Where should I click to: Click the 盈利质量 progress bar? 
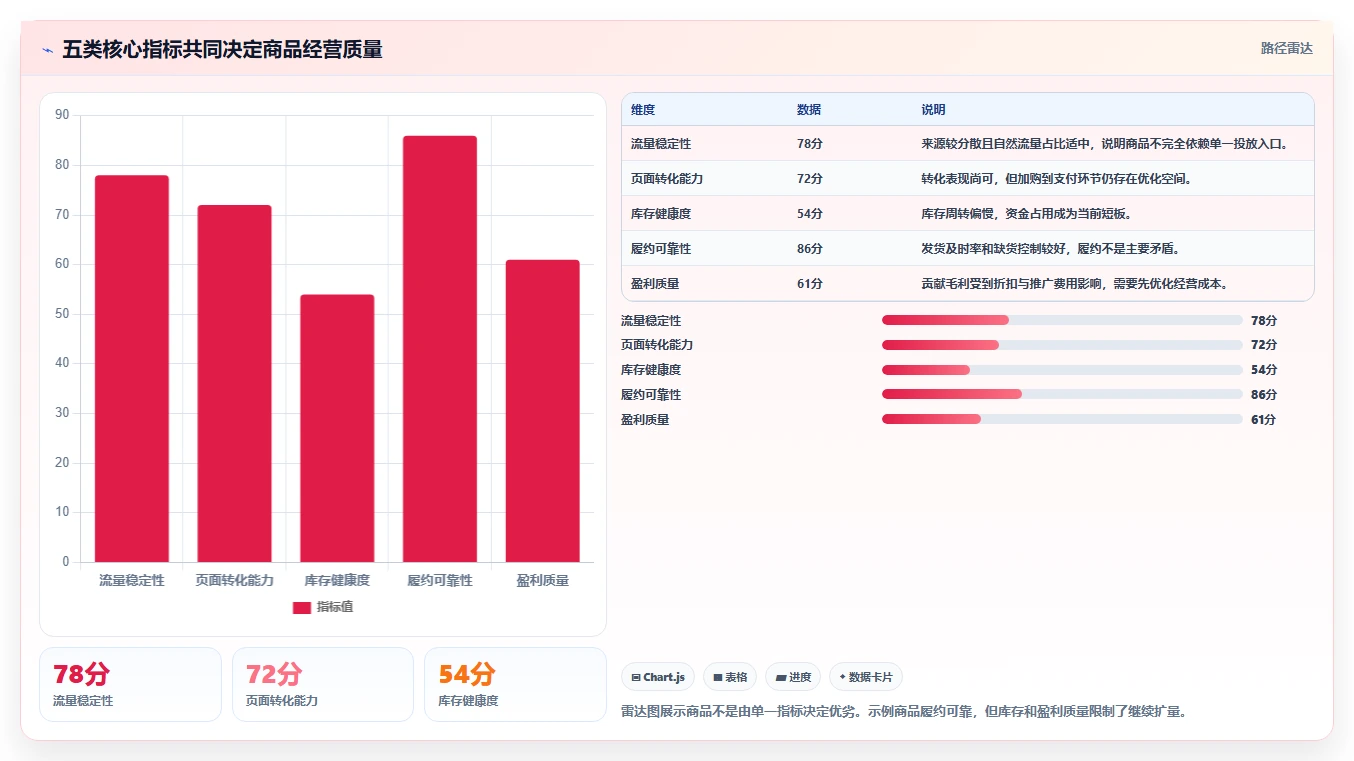pos(1062,419)
